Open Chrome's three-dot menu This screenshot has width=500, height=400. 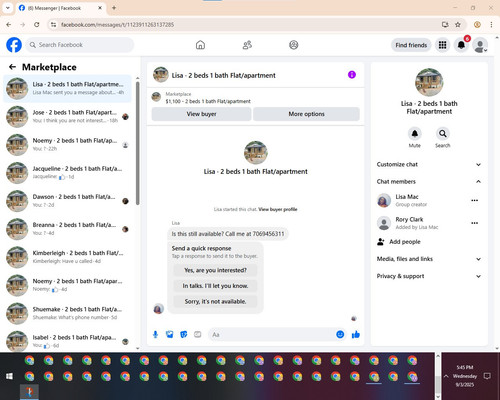click(x=491, y=25)
